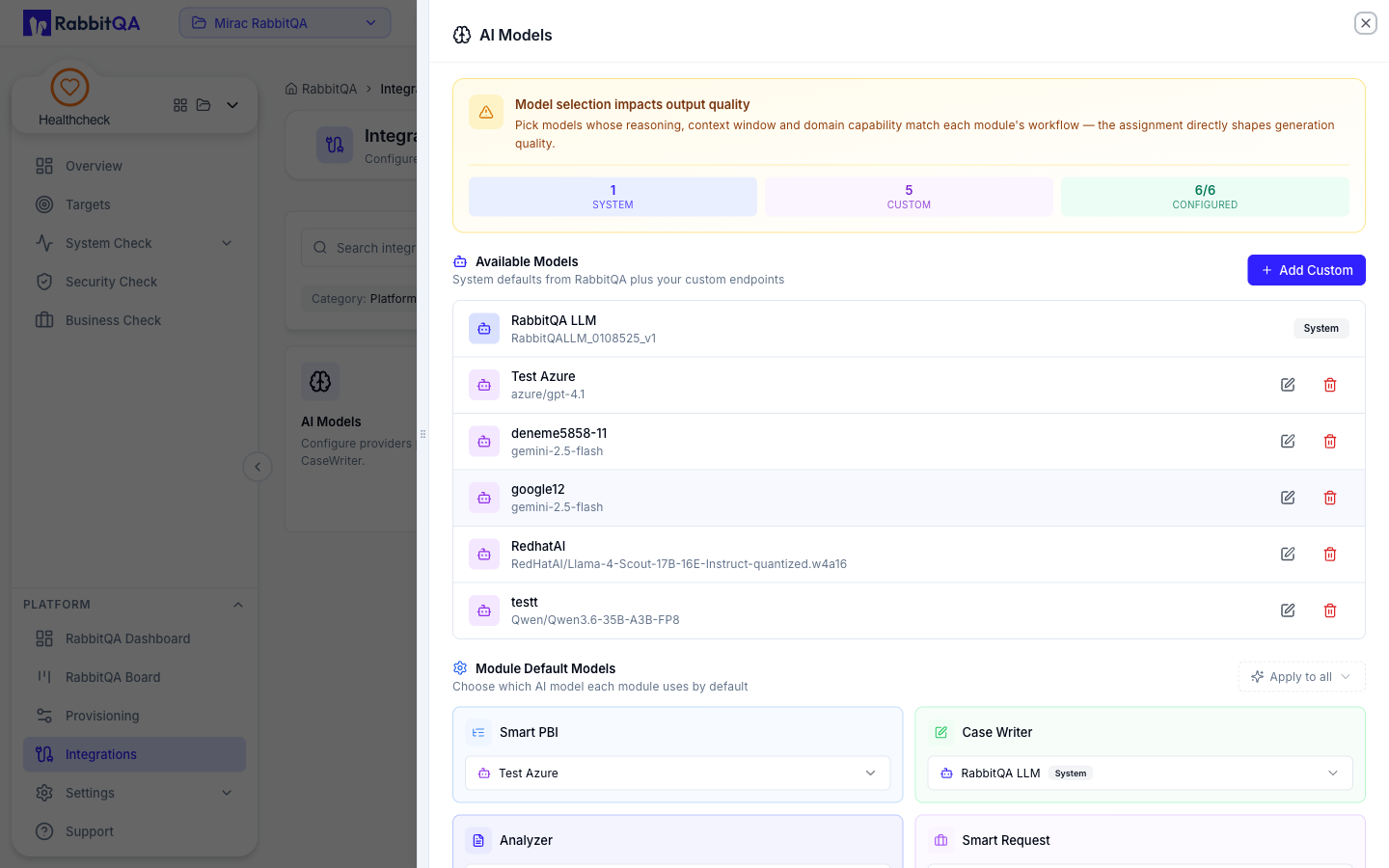Edit the deneme5858-11 model
This screenshot has width=1389, height=868.
point(1288,441)
